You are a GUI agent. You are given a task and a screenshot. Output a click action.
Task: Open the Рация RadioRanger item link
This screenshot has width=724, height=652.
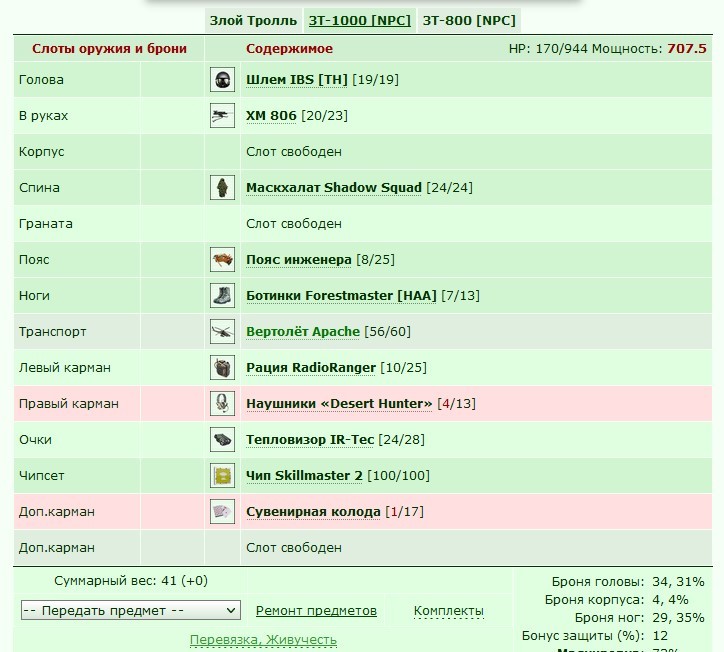point(311,368)
